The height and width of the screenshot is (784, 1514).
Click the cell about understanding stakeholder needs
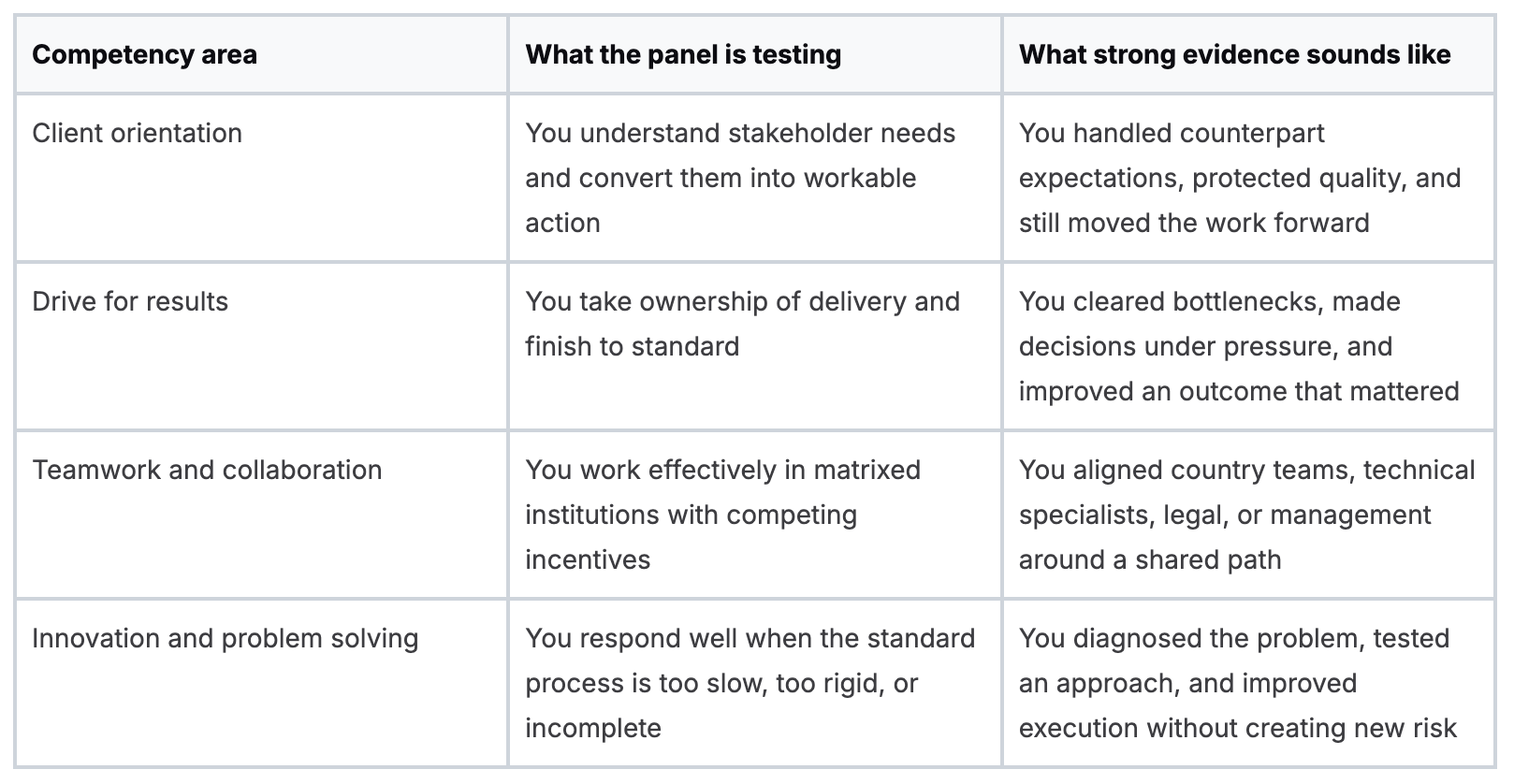pos(739,178)
